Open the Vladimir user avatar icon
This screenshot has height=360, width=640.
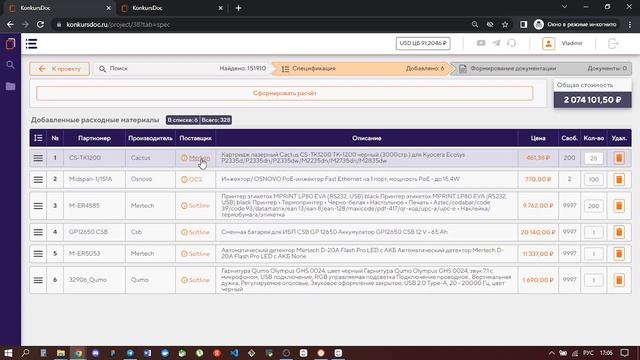click(x=548, y=43)
